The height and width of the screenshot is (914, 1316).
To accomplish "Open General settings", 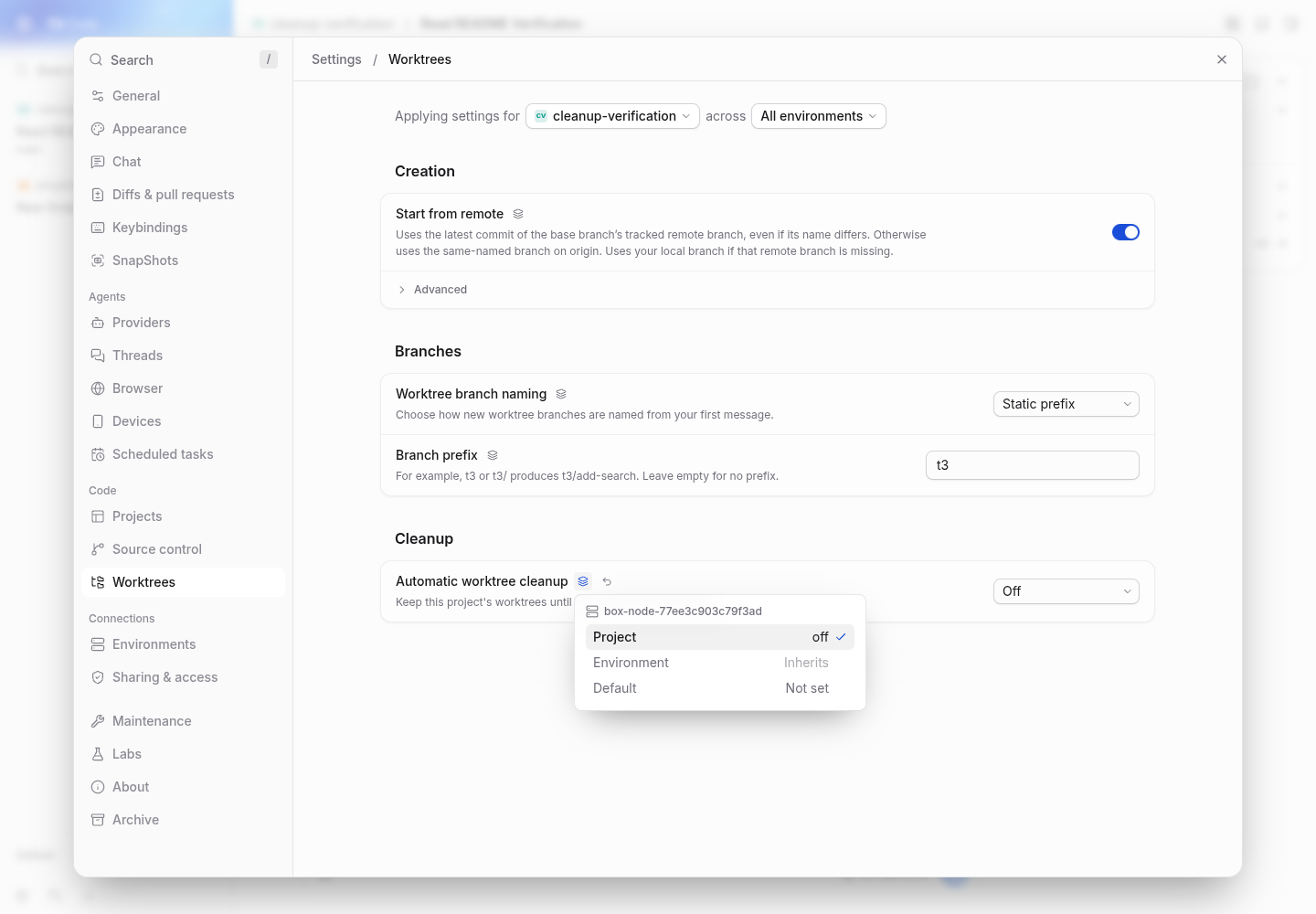I will [183, 96].
